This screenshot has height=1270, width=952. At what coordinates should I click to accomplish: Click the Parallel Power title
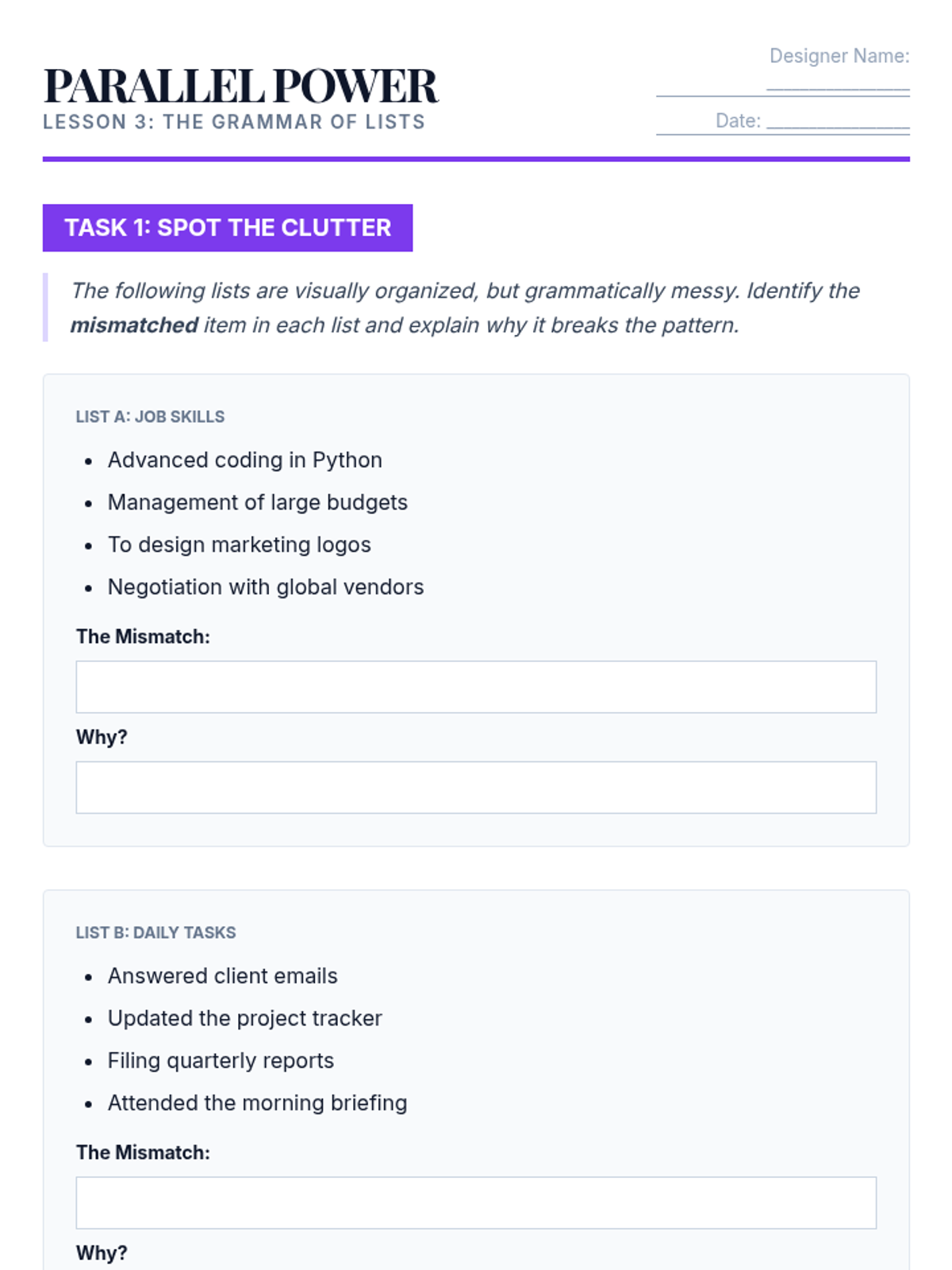pyautogui.click(x=240, y=86)
